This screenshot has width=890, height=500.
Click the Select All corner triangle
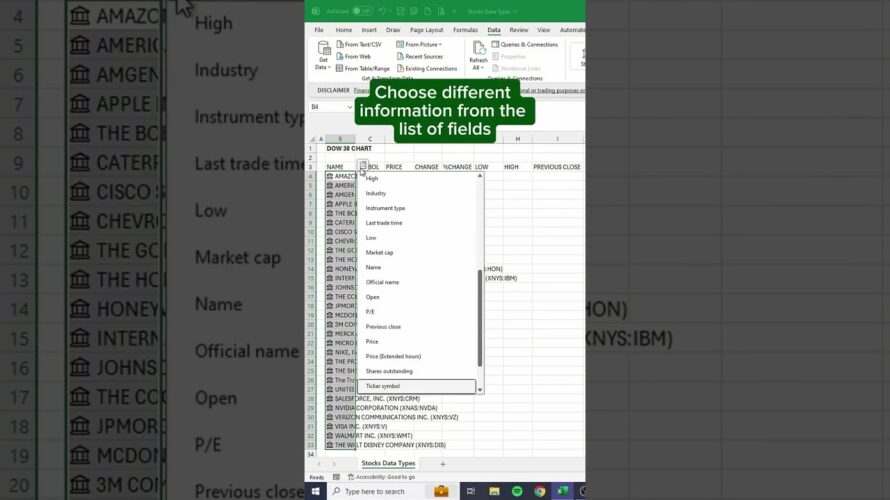tap(312, 139)
